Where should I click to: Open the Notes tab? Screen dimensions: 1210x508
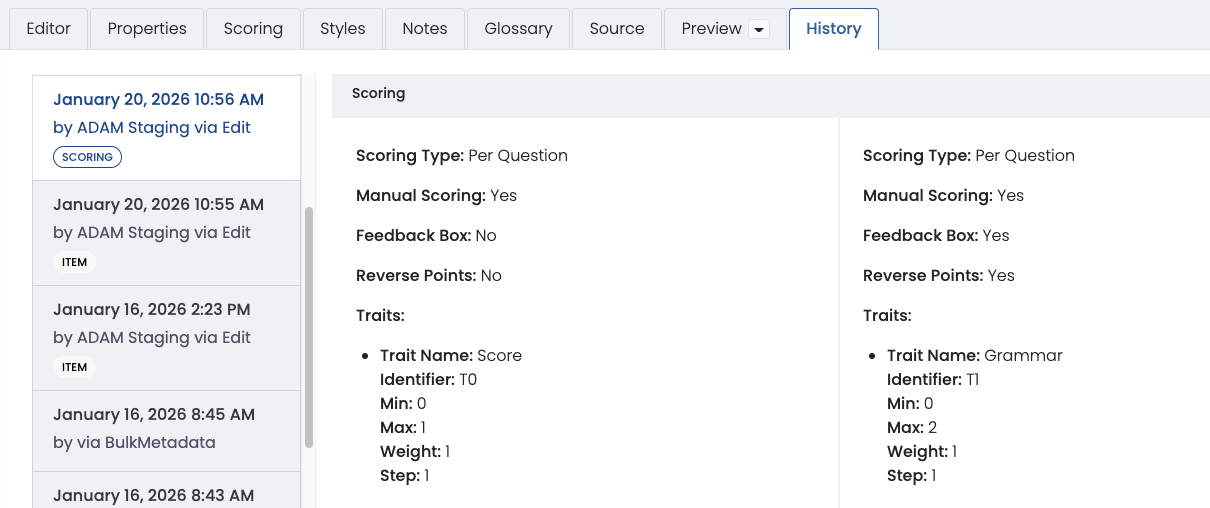click(425, 29)
